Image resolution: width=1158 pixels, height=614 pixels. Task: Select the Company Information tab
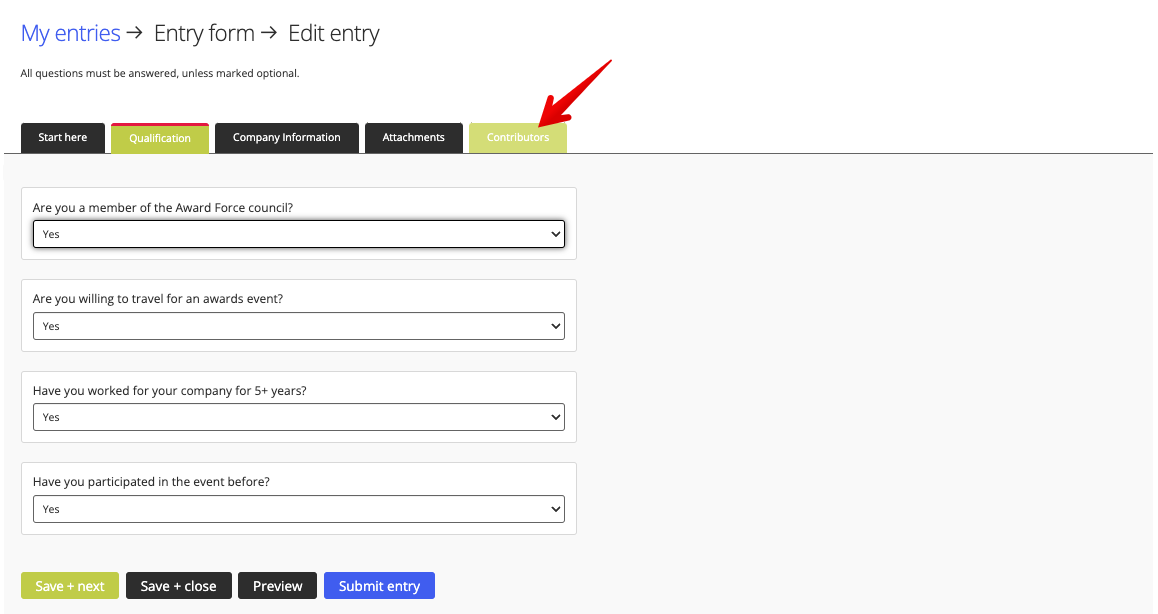point(286,137)
